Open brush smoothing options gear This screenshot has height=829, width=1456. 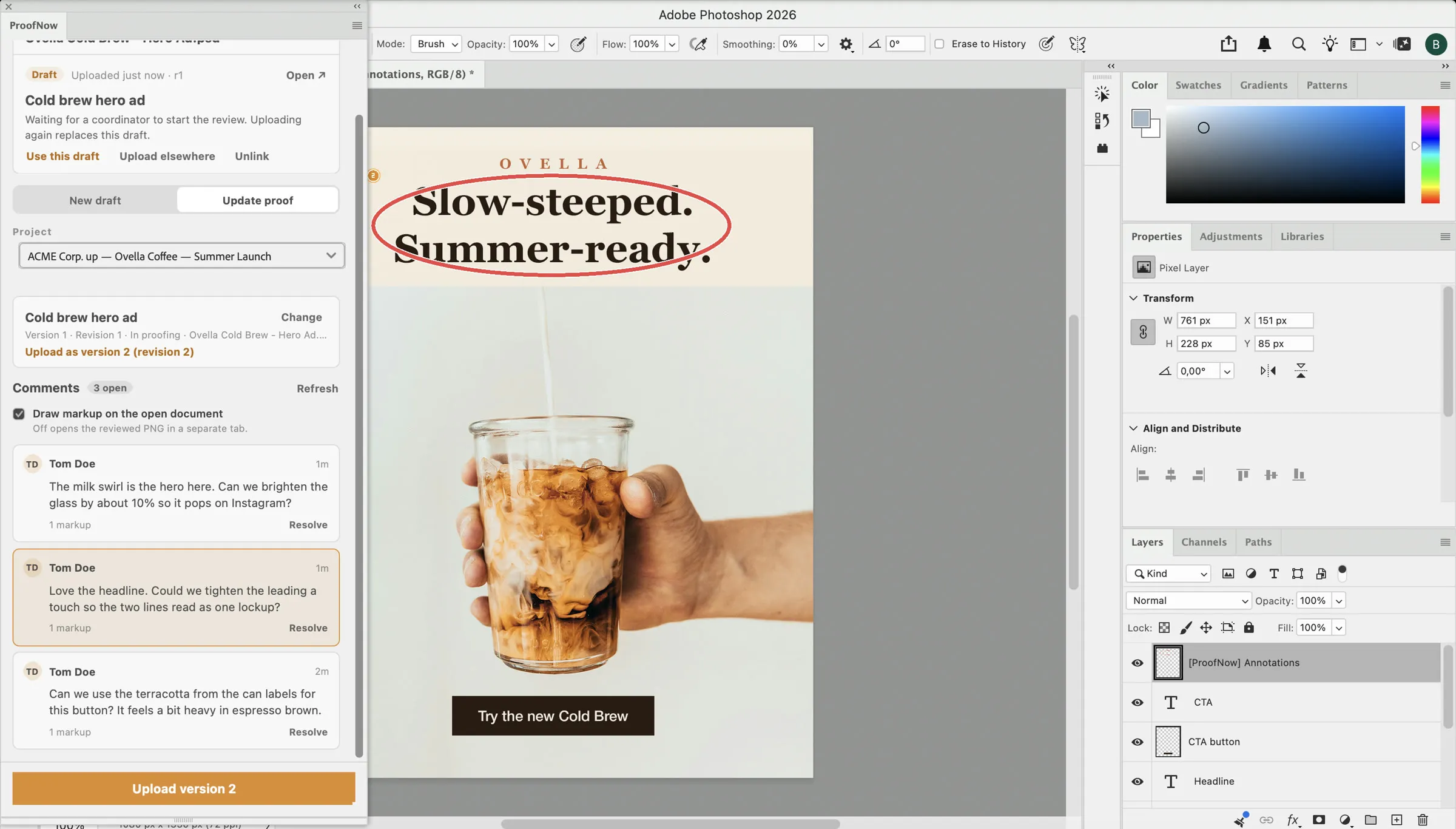point(846,44)
